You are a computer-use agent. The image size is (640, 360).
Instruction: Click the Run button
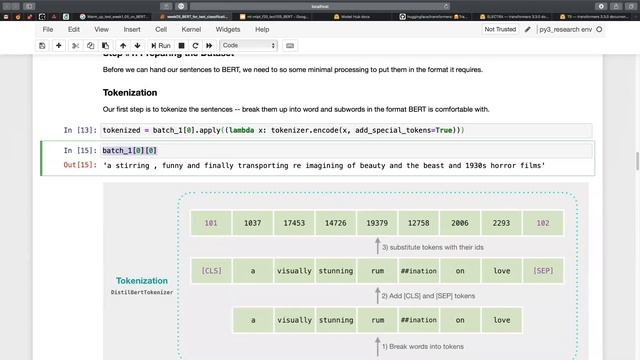click(x=161, y=46)
